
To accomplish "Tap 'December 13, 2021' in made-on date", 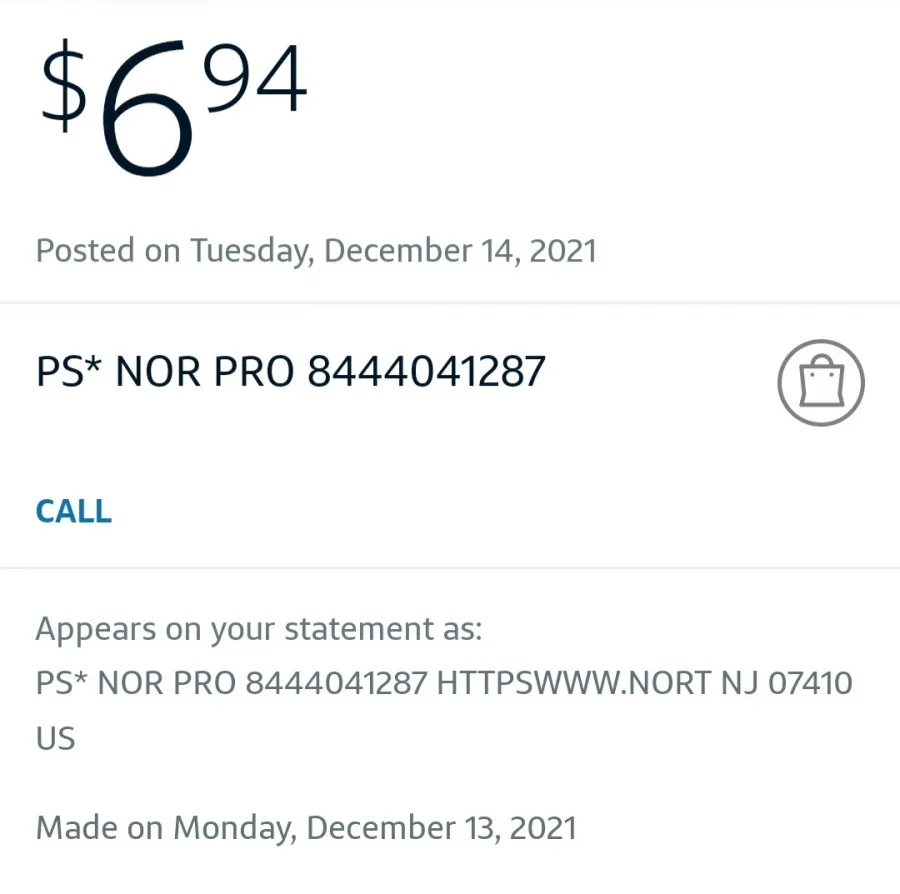I will click(441, 828).
